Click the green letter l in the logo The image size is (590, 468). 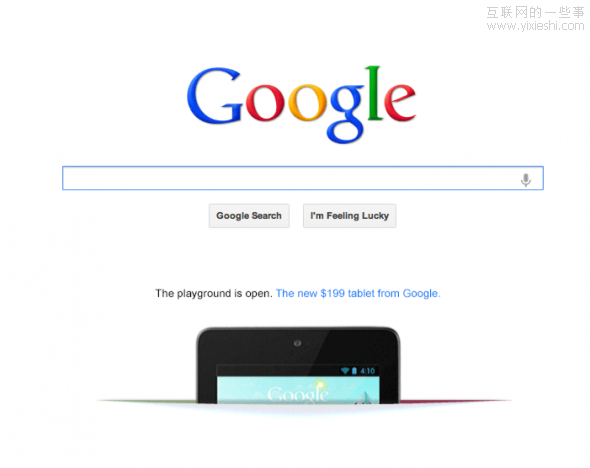coord(375,93)
